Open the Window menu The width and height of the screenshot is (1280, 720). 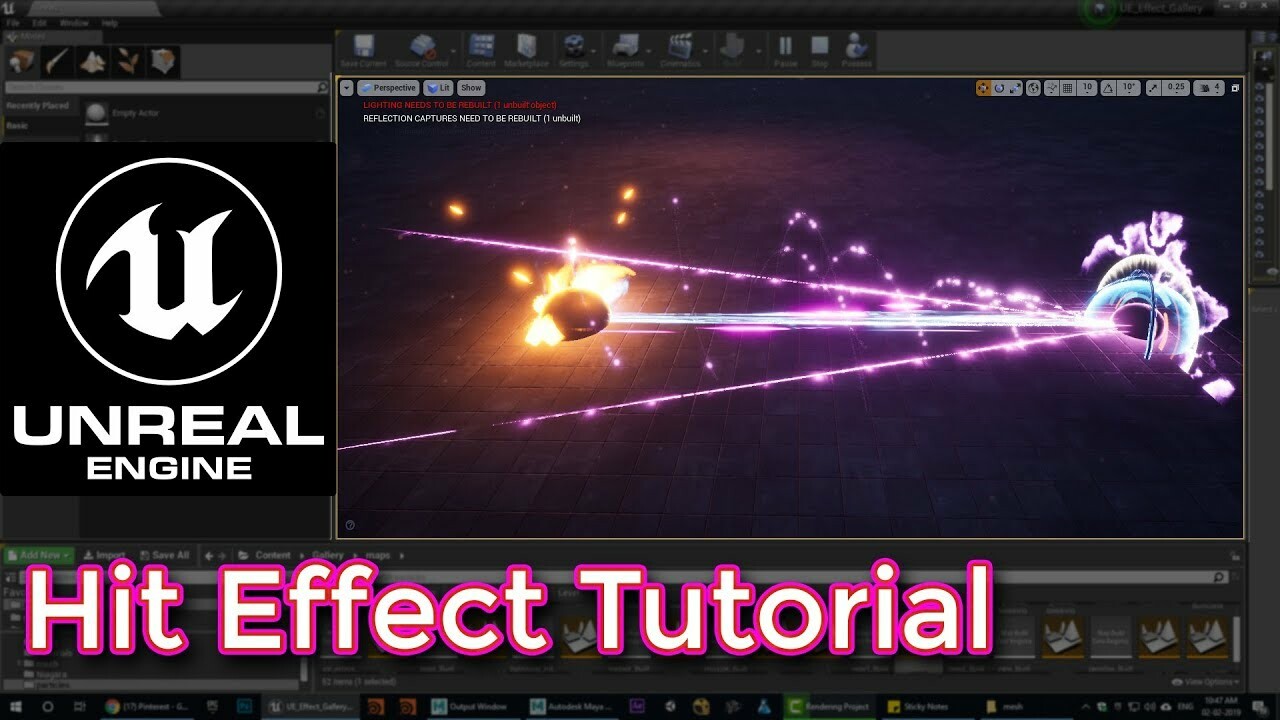click(x=74, y=22)
